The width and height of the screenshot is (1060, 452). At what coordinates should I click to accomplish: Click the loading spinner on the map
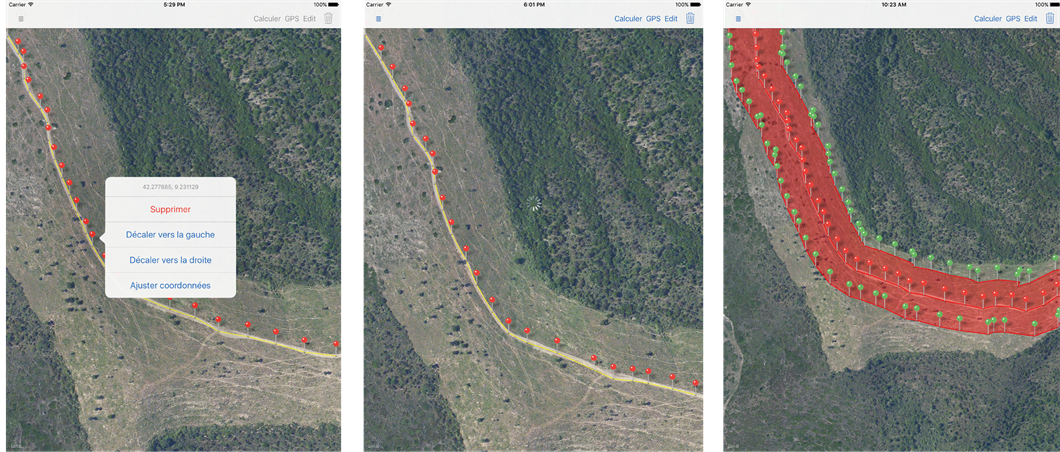533,203
